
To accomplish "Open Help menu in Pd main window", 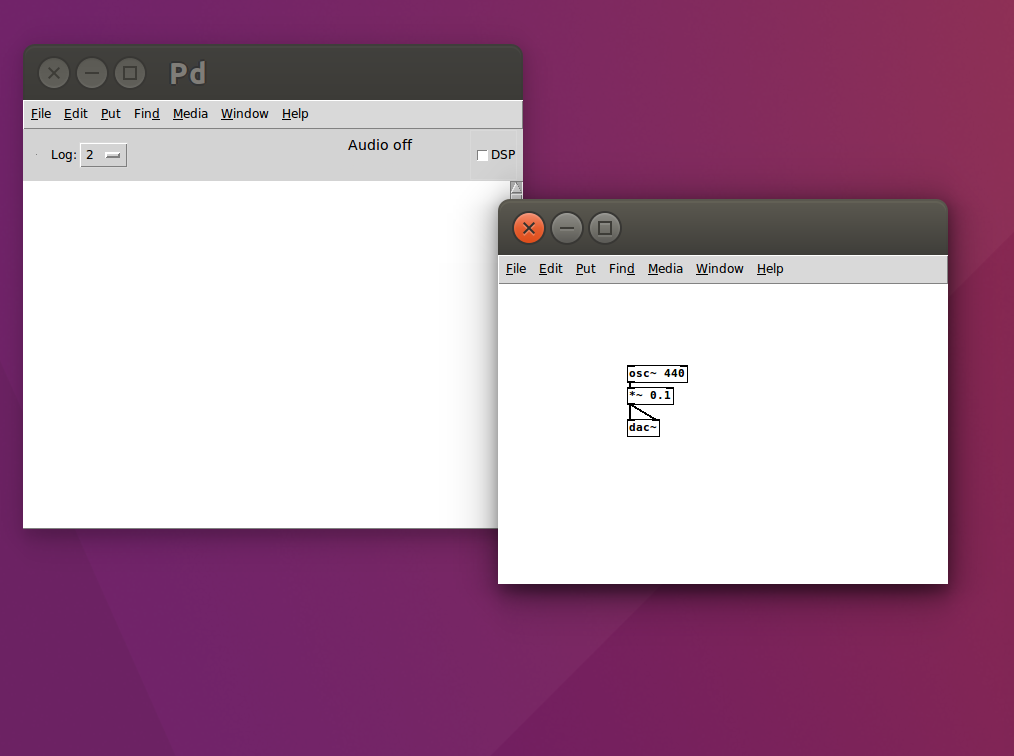I will (x=295, y=114).
